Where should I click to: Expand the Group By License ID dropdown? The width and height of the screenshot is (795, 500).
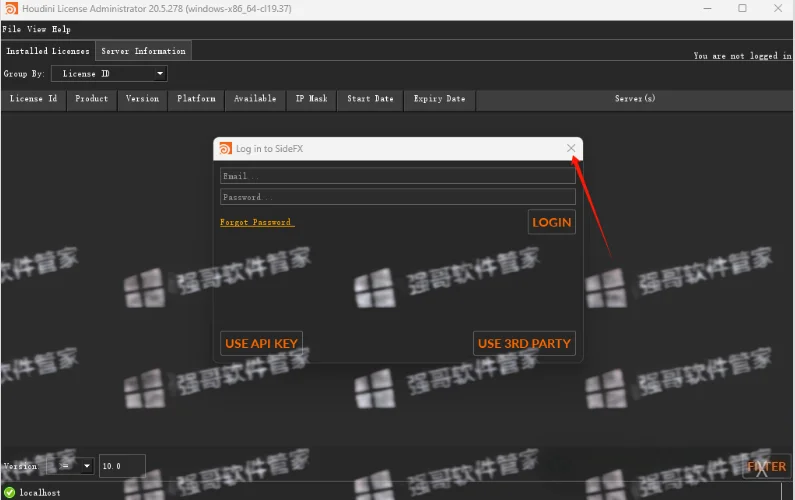[109, 74]
